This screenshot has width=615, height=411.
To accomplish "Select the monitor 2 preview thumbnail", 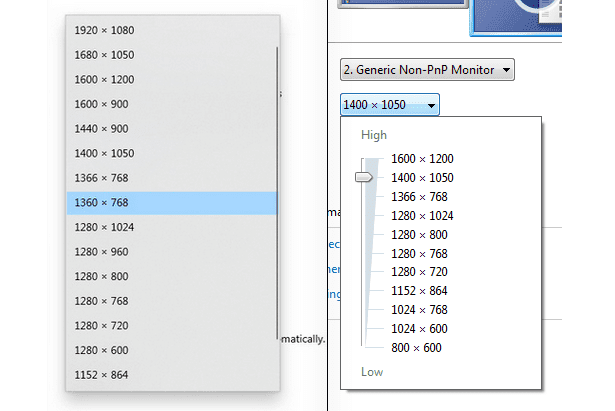I will [516, 18].
